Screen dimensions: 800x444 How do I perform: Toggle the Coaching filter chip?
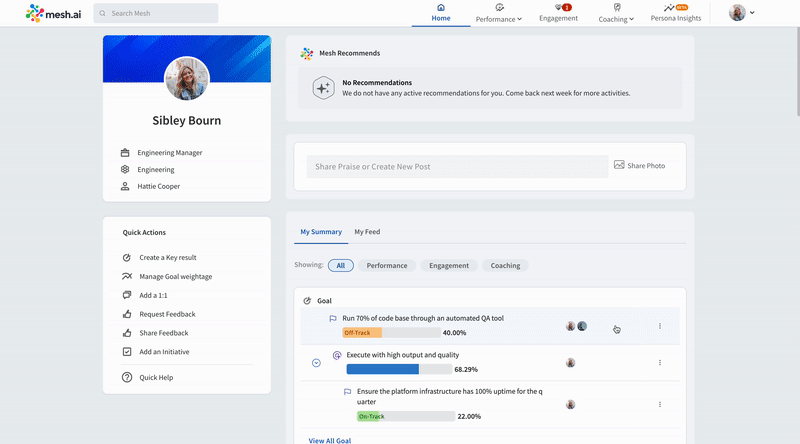[505, 265]
